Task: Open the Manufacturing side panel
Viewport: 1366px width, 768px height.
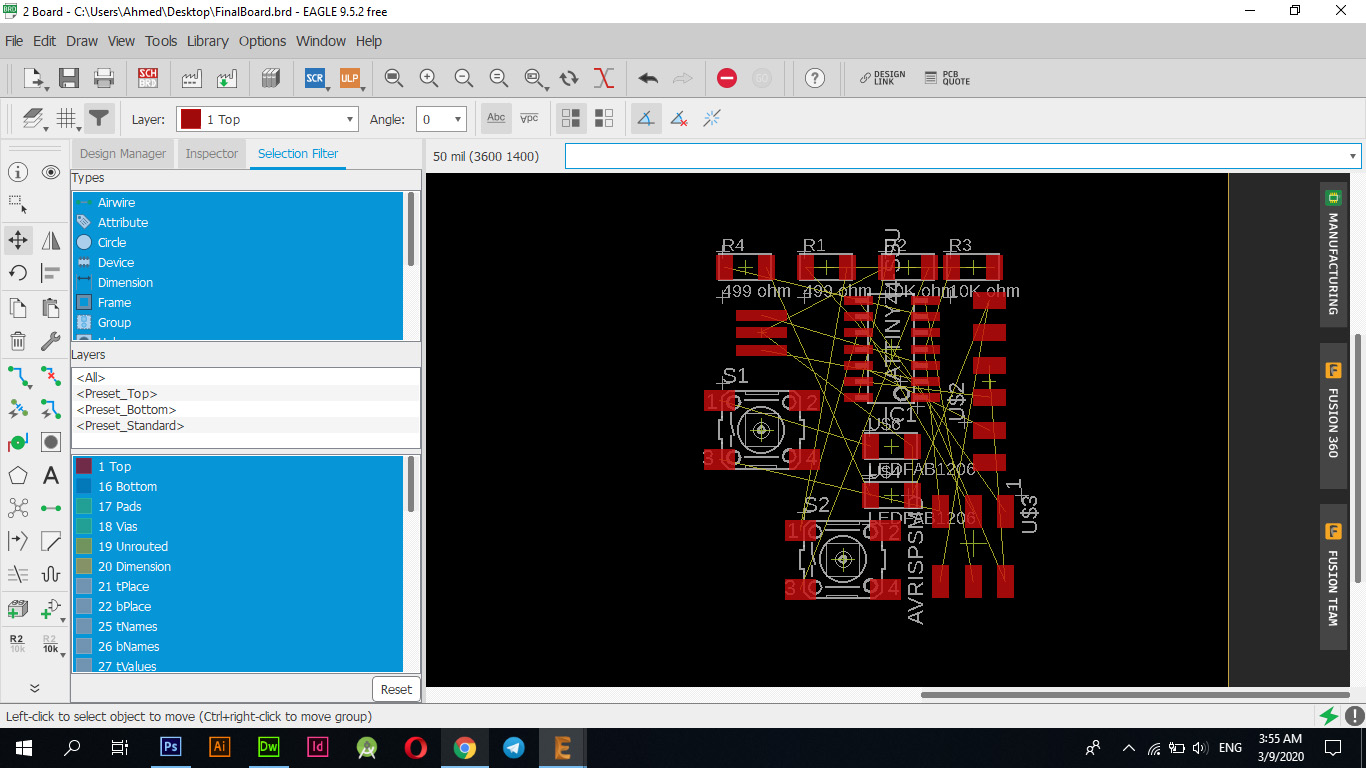Action: [1333, 253]
